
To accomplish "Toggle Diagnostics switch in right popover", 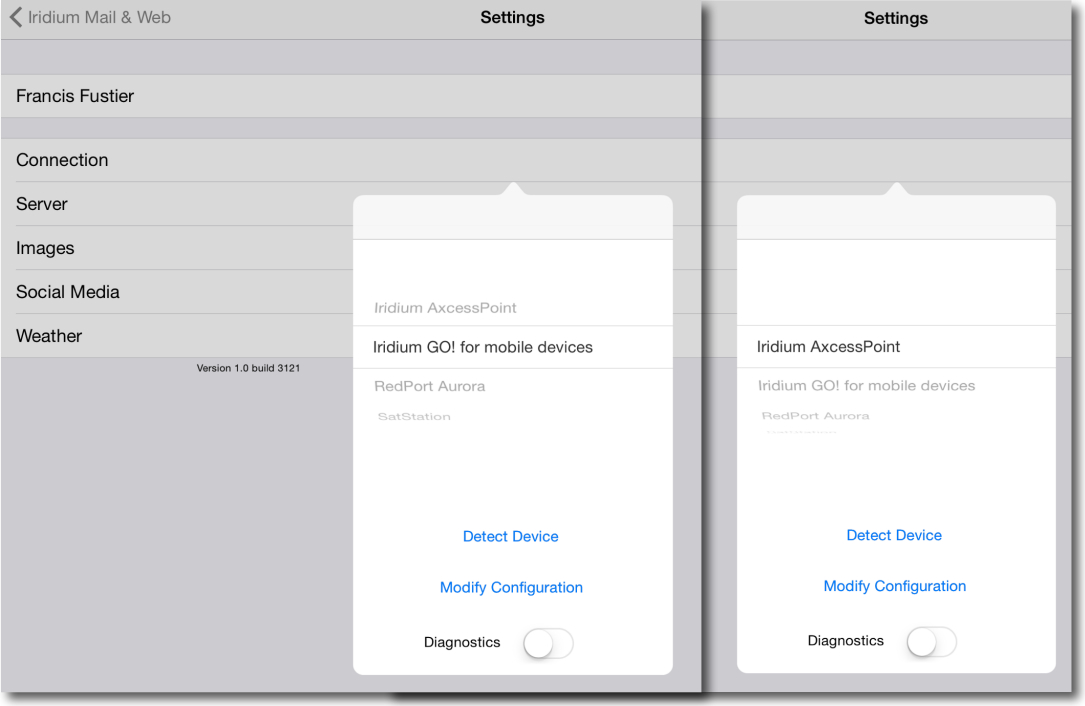I will click(x=931, y=642).
